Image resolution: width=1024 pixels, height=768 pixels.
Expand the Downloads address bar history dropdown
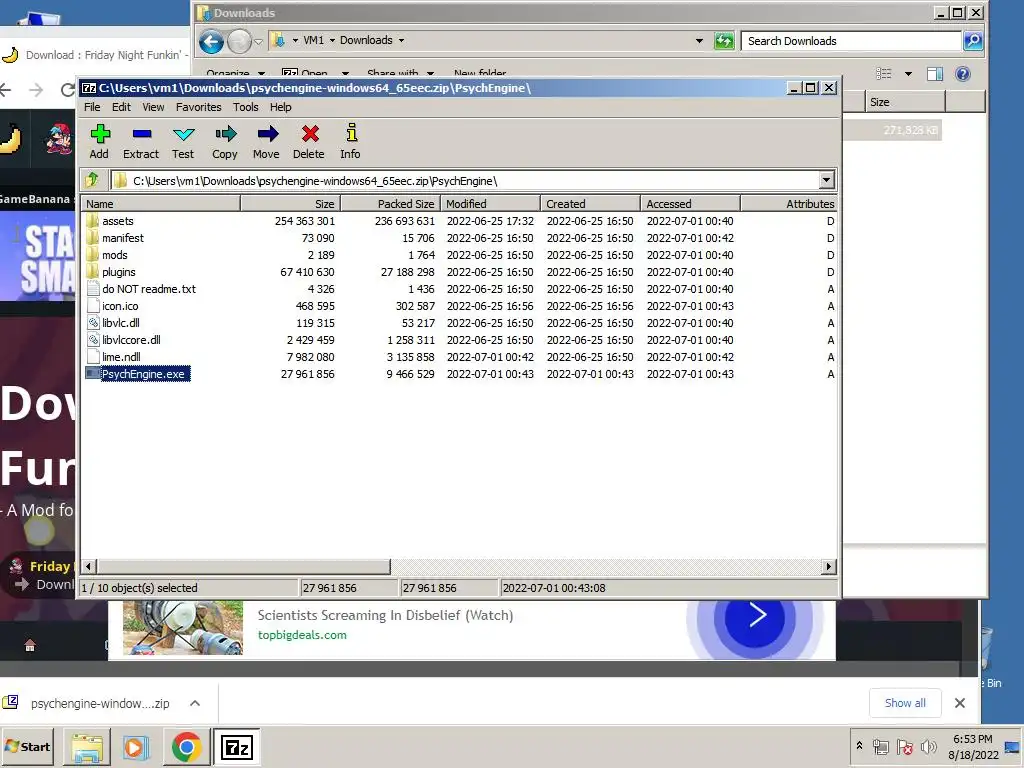tap(699, 40)
